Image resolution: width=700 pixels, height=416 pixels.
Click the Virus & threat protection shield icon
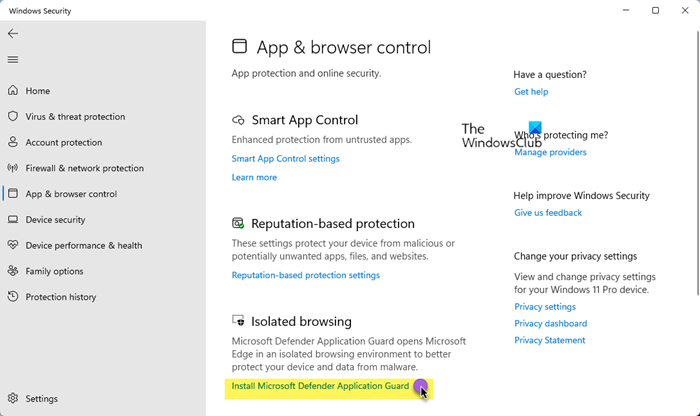[x=13, y=117]
